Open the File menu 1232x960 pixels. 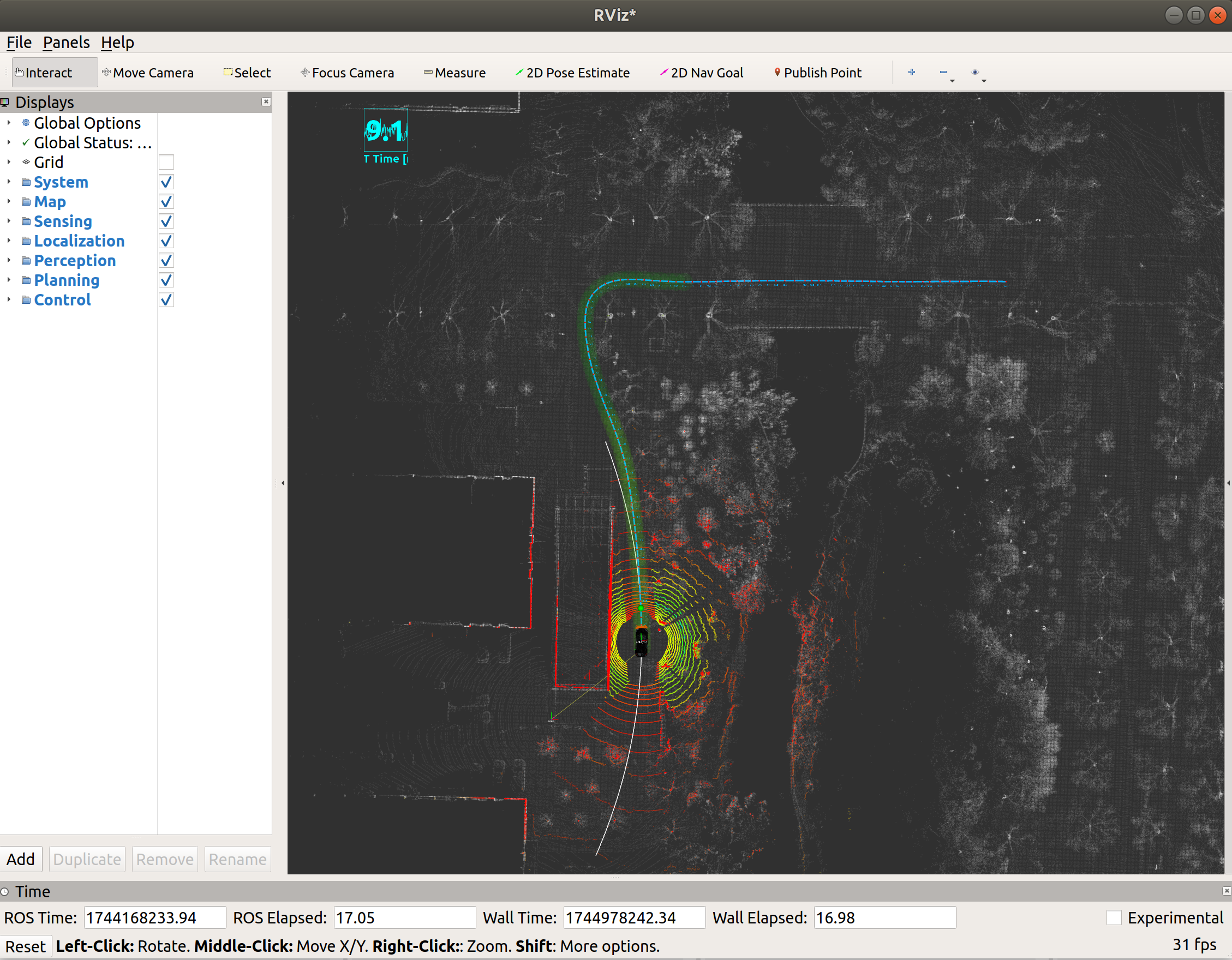19,43
